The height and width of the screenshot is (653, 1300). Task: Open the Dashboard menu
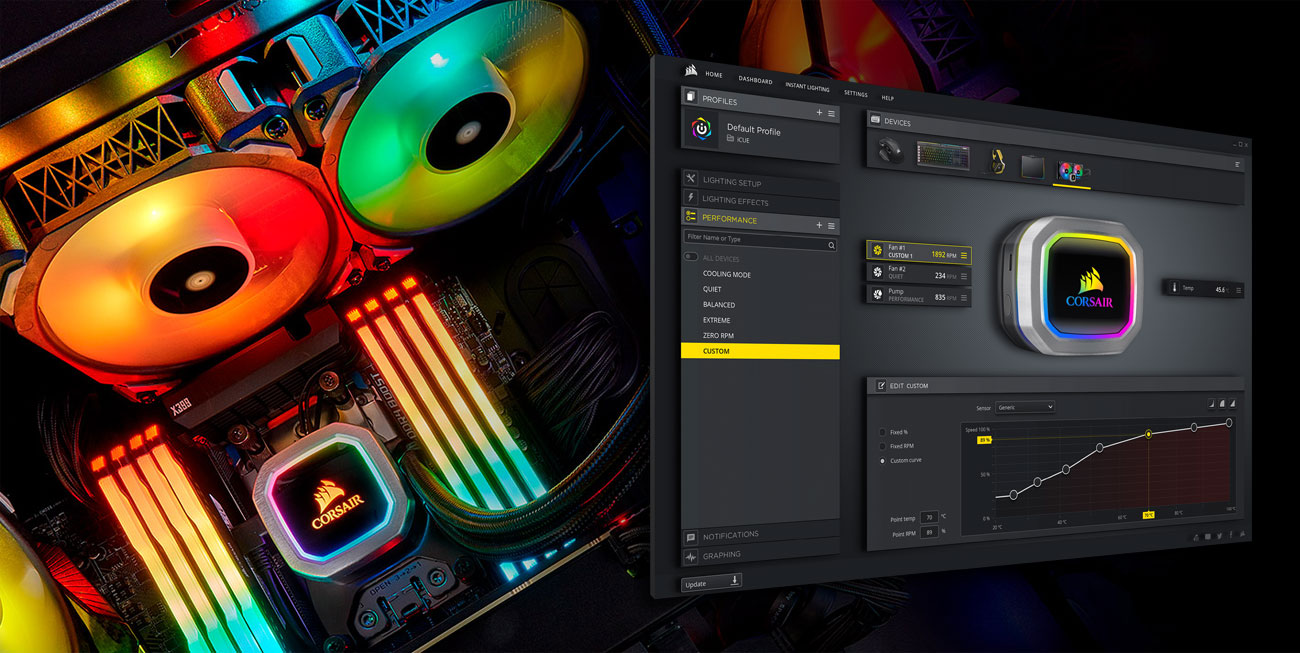(755, 79)
